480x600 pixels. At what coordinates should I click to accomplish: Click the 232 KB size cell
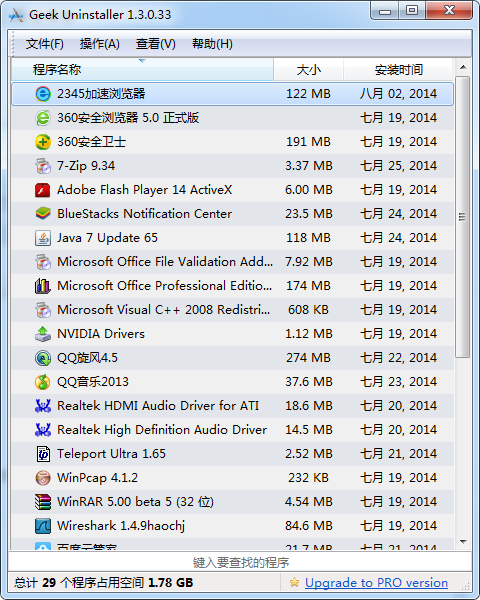tap(308, 478)
